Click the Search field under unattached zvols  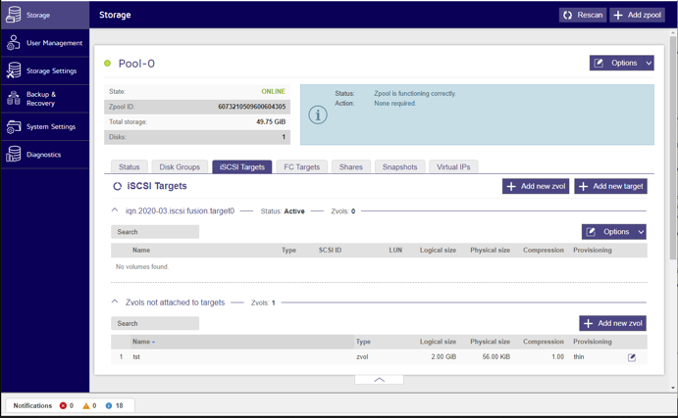(x=155, y=323)
